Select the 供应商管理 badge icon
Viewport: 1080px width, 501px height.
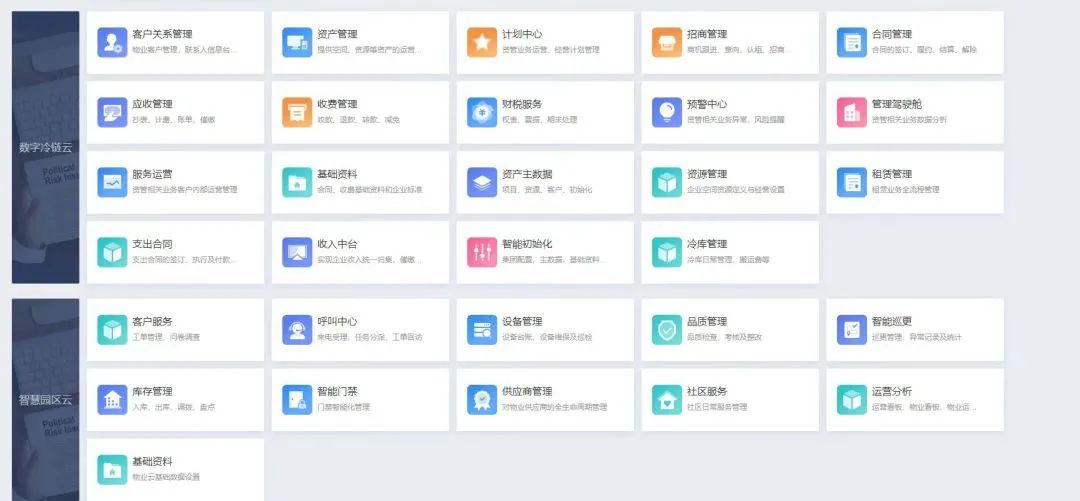point(482,400)
